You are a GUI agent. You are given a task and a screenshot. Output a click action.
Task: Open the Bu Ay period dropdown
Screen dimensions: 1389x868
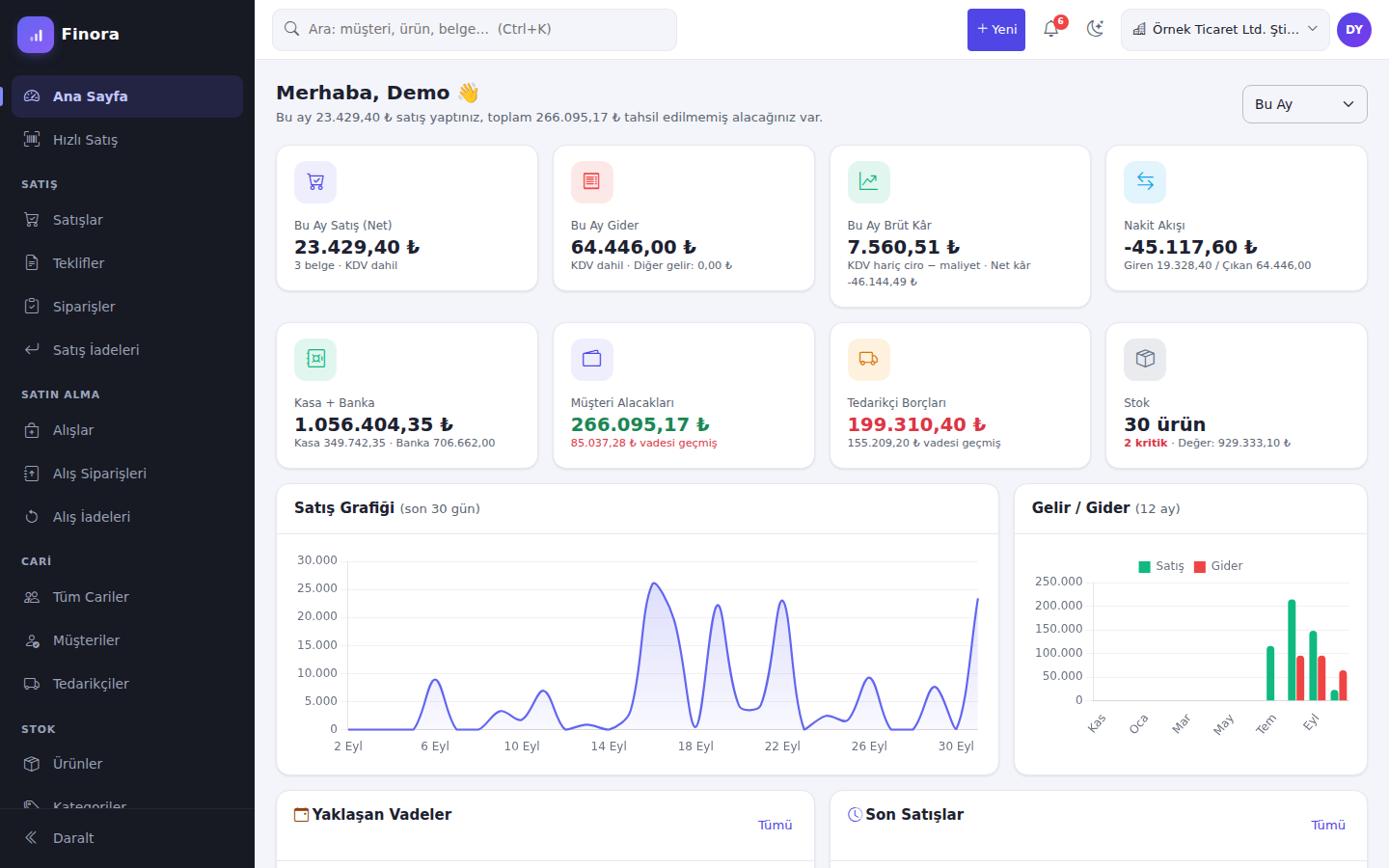1304,104
